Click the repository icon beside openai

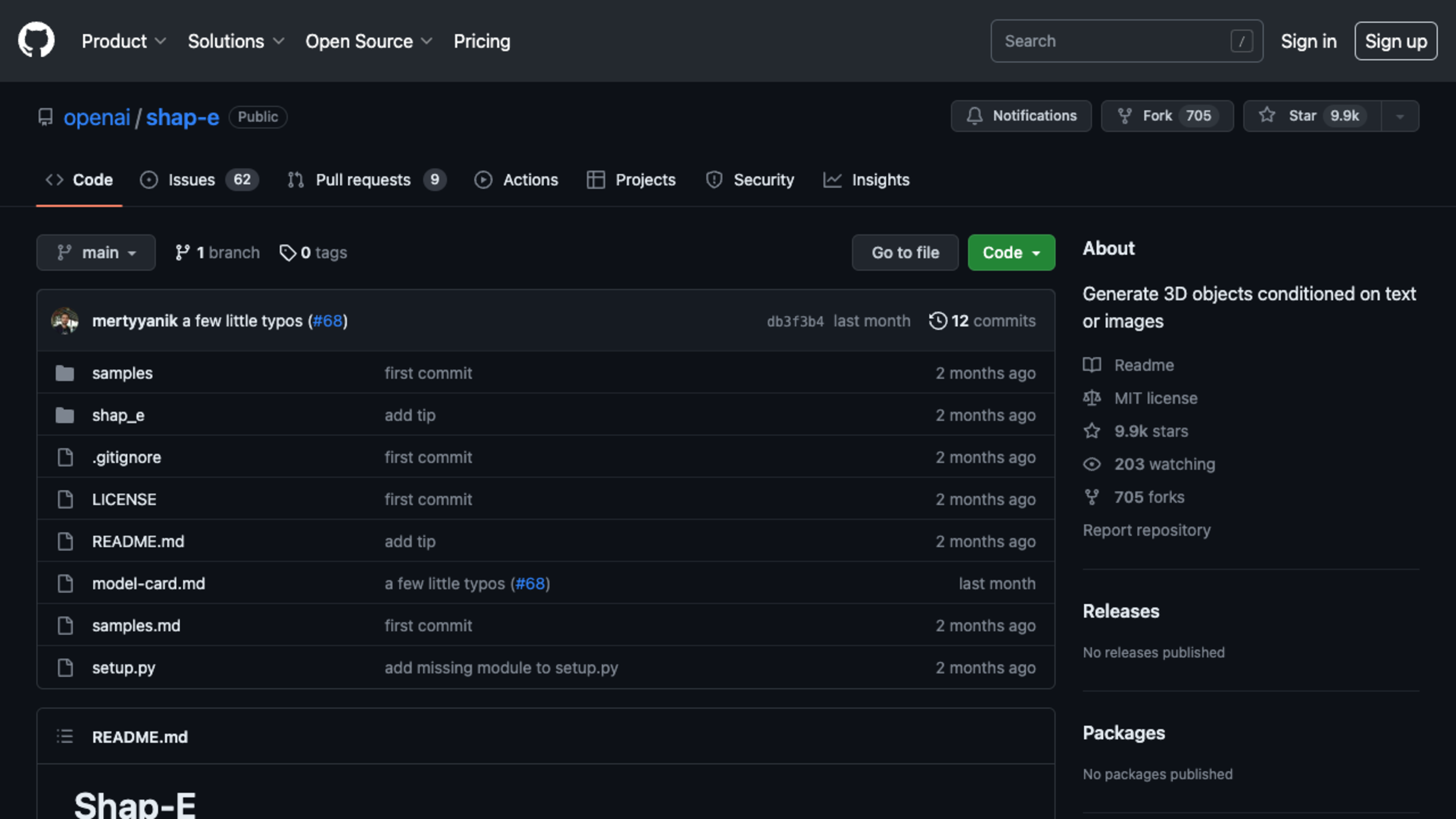click(x=45, y=117)
